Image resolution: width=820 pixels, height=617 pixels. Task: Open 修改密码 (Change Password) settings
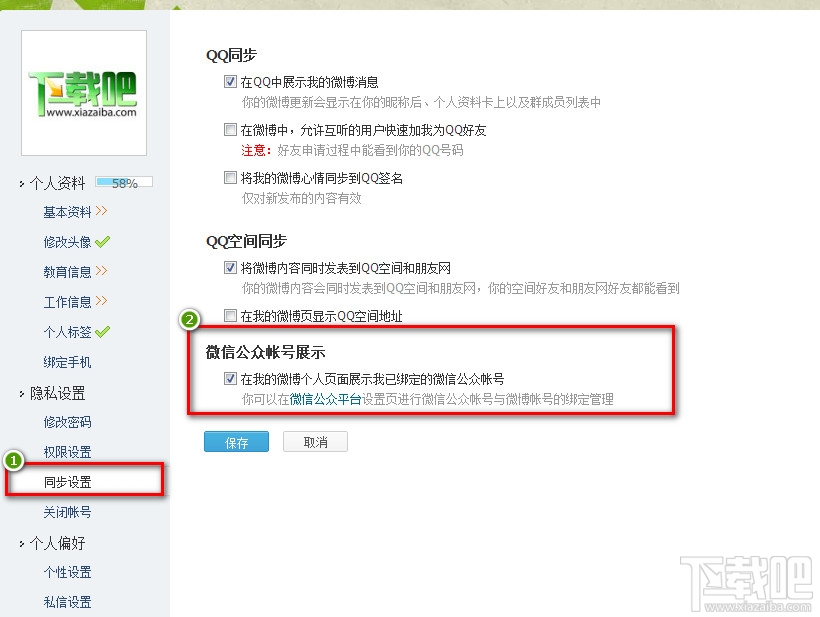tap(67, 422)
